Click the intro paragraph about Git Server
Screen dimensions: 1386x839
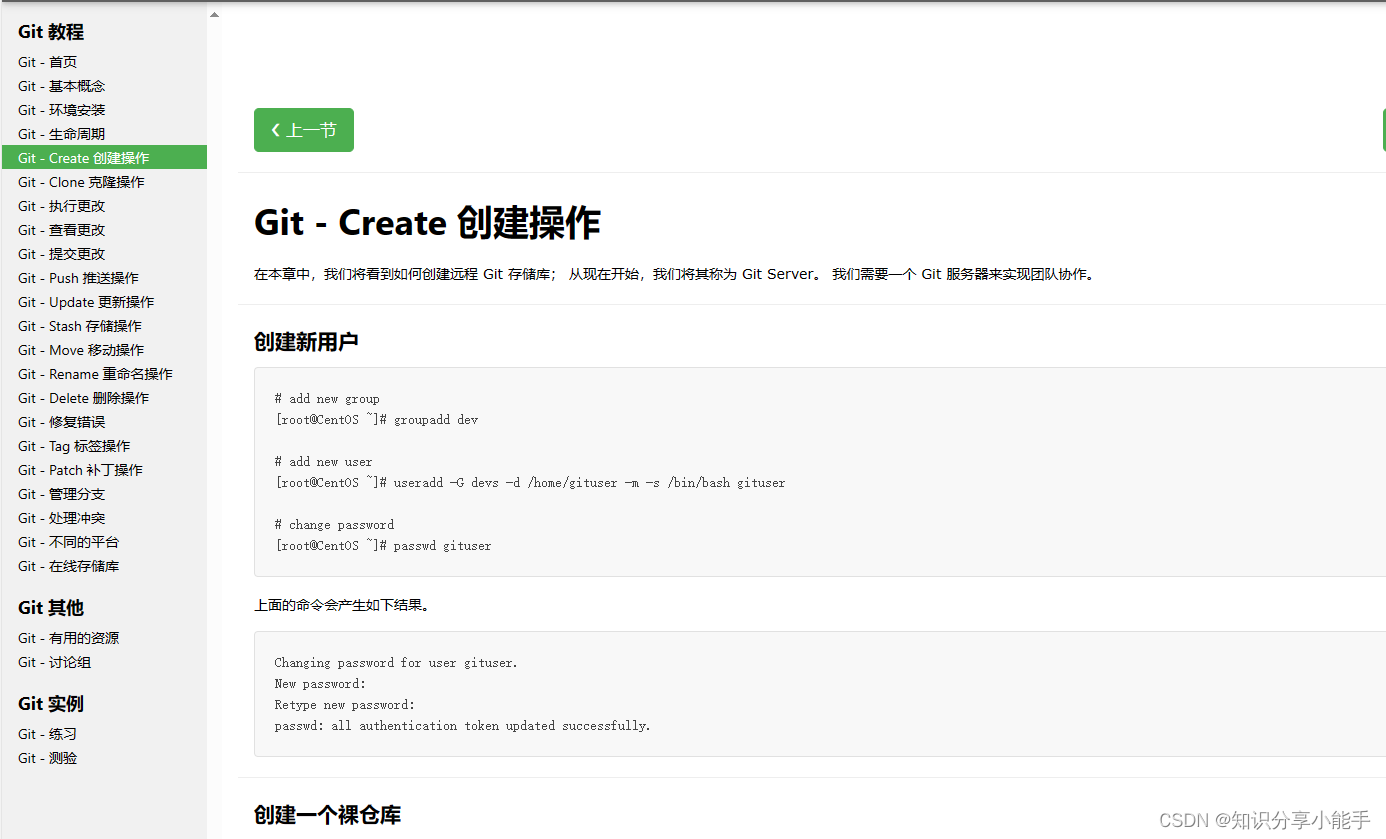tap(674, 274)
